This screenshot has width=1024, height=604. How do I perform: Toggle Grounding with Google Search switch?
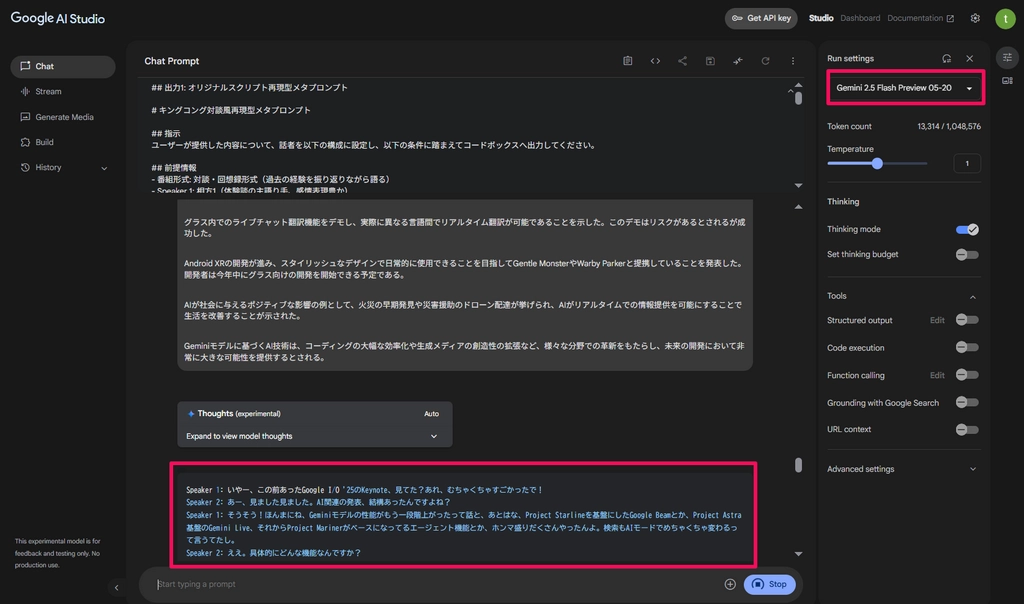(x=967, y=402)
